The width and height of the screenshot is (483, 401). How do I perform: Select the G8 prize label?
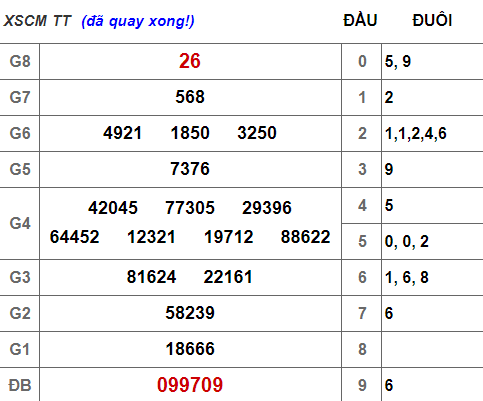point(20,61)
